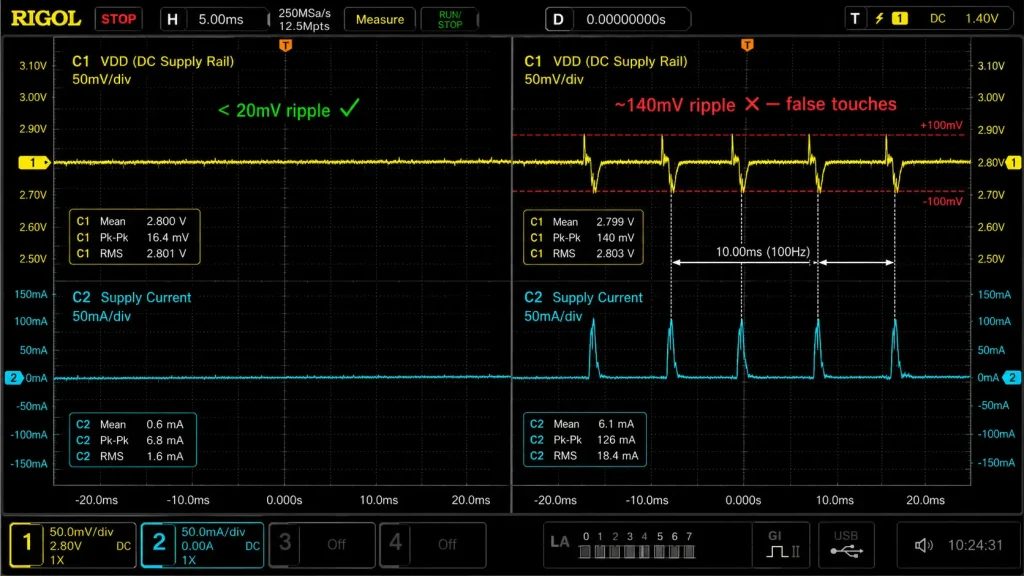Click the red STOP status button
The height and width of the screenshot is (576, 1024).
pyautogui.click(x=118, y=19)
